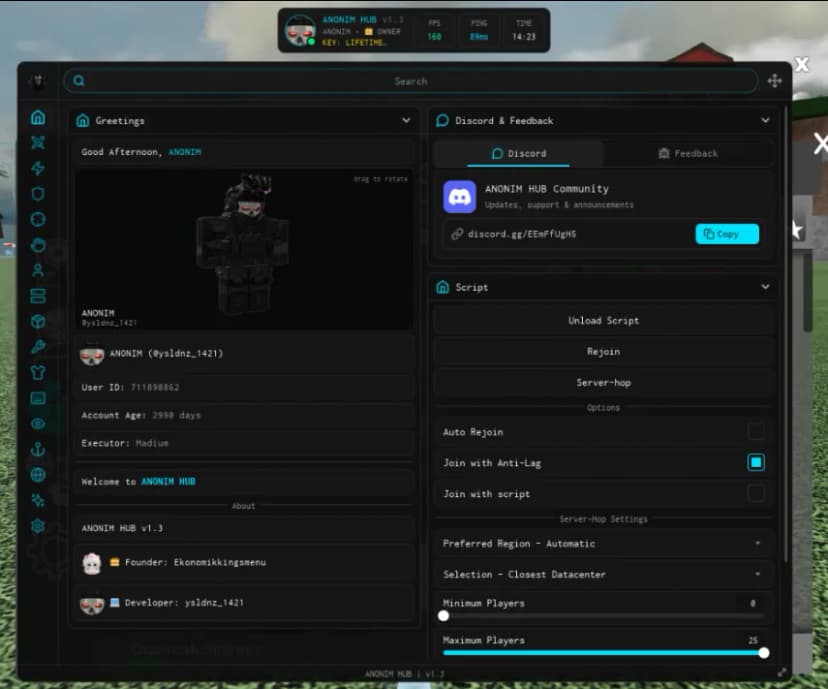Click the Founder avatar icon

click(92, 563)
